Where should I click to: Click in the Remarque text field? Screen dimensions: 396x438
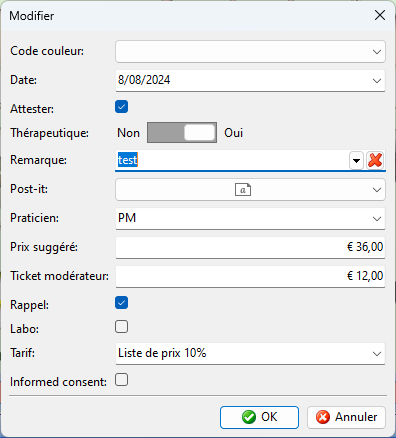(232, 160)
